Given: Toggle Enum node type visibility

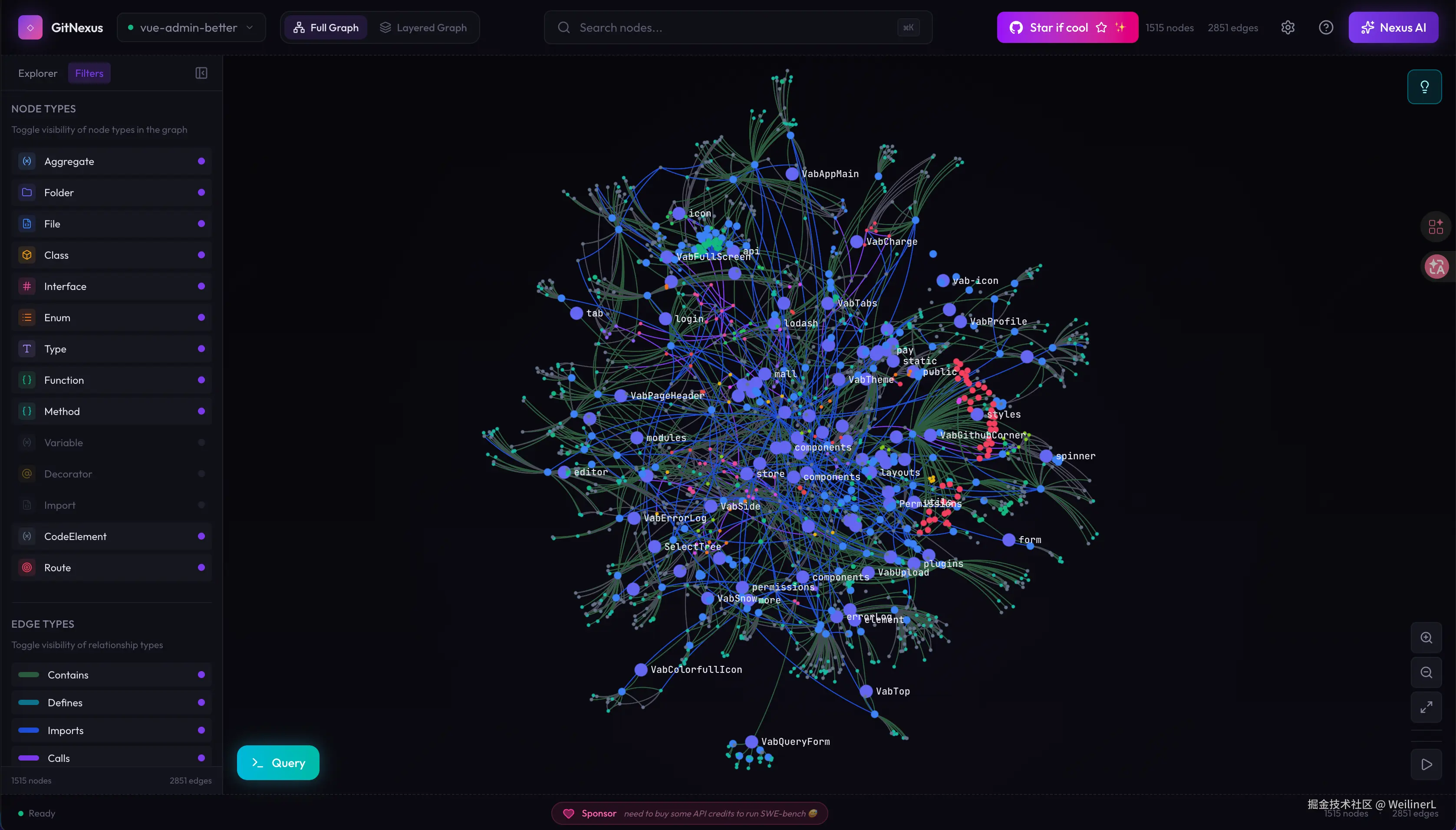Looking at the screenshot, I should tap(111, 317).
